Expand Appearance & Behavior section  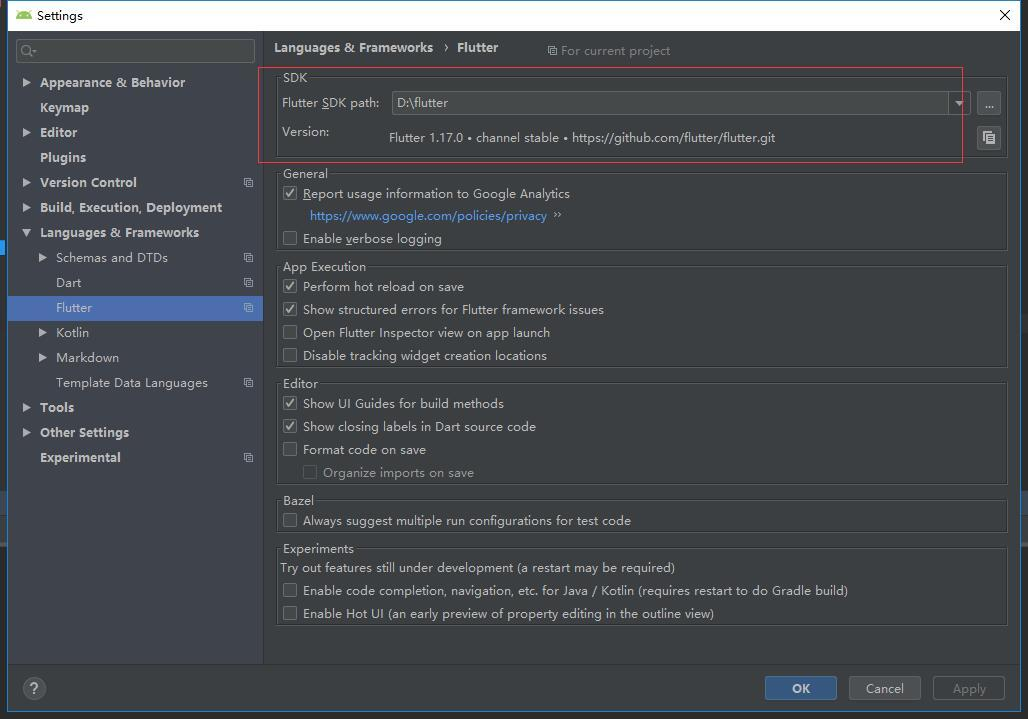coord(27,83)
